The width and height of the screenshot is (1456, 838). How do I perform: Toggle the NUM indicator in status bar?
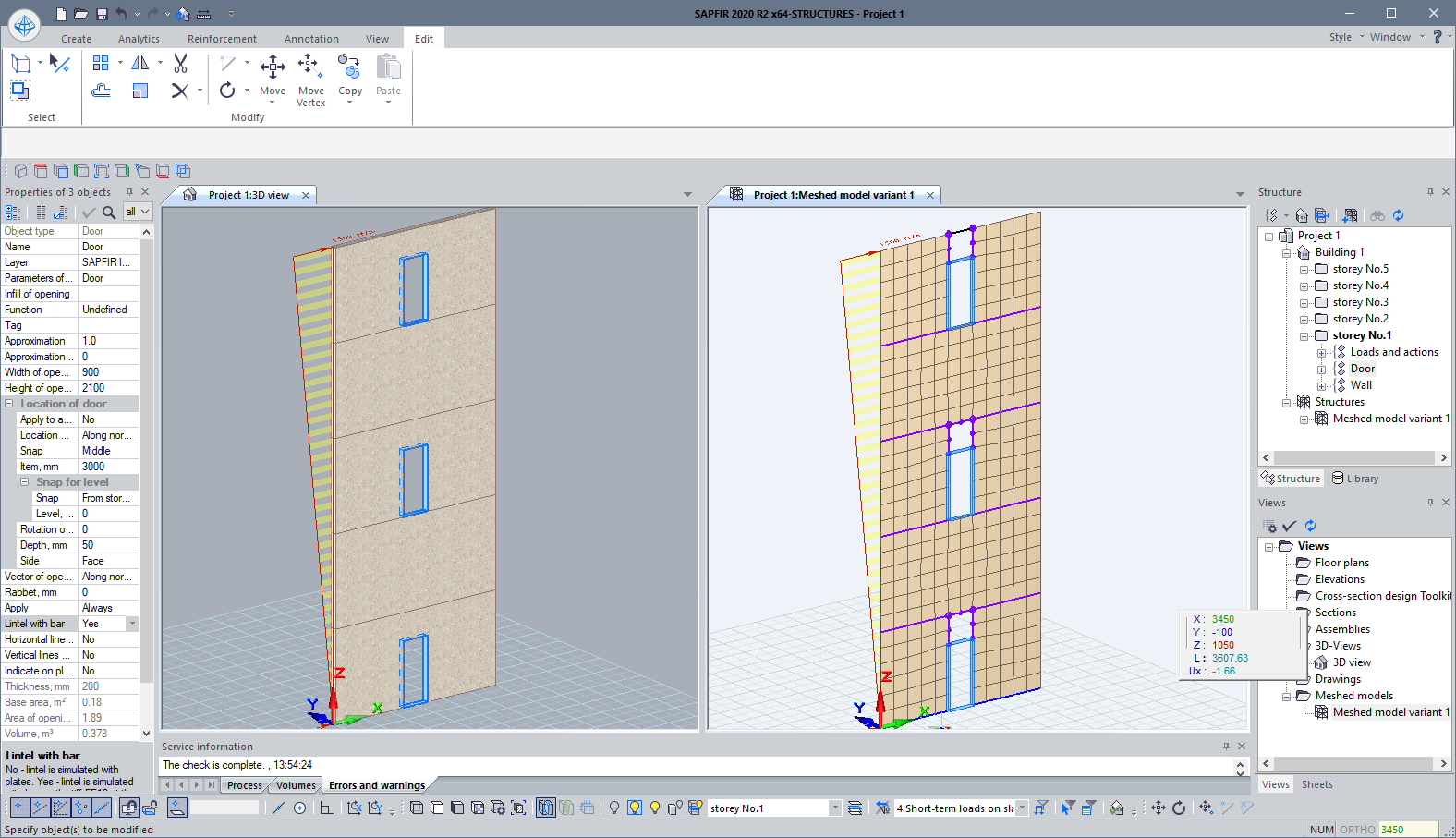point(1321,830)
